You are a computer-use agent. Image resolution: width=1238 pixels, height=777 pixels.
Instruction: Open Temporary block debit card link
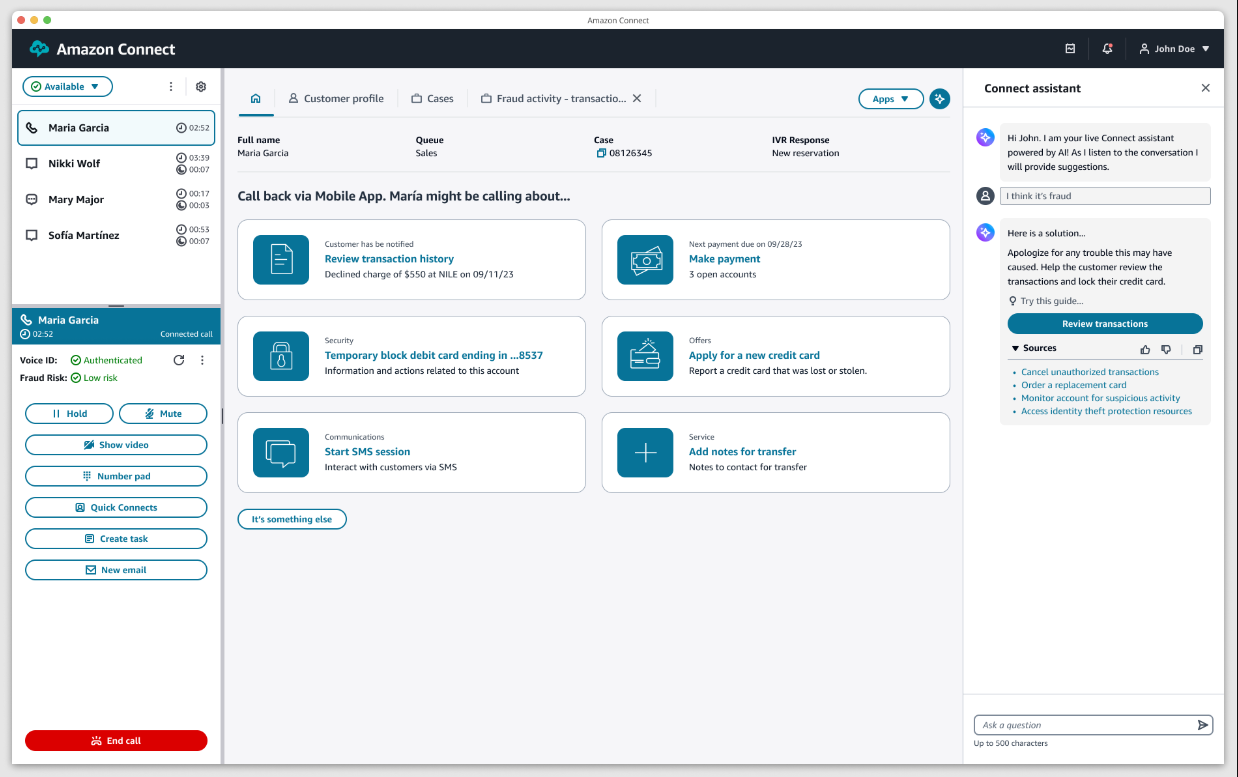[434, 355]
